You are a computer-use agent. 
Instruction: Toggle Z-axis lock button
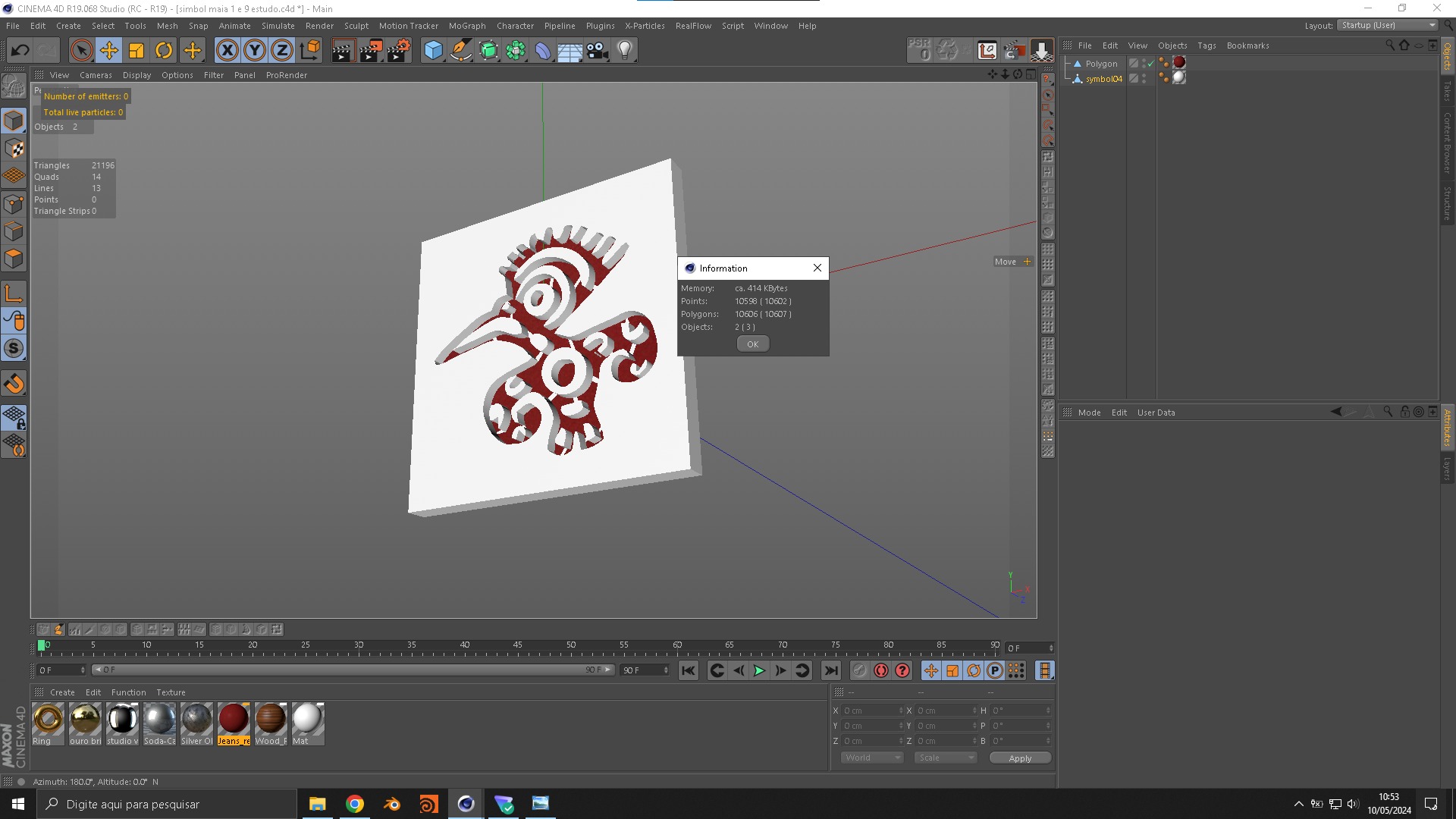tap(281, 51)
